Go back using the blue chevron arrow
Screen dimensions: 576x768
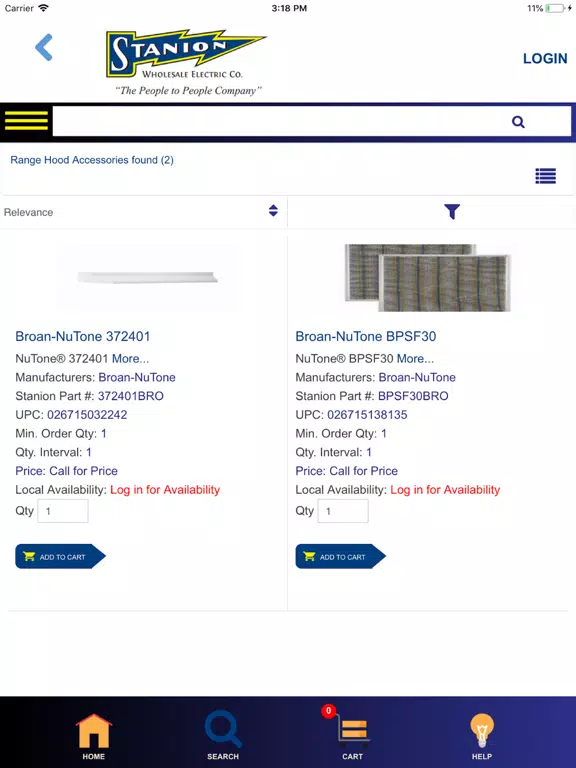tap(44, 48)
